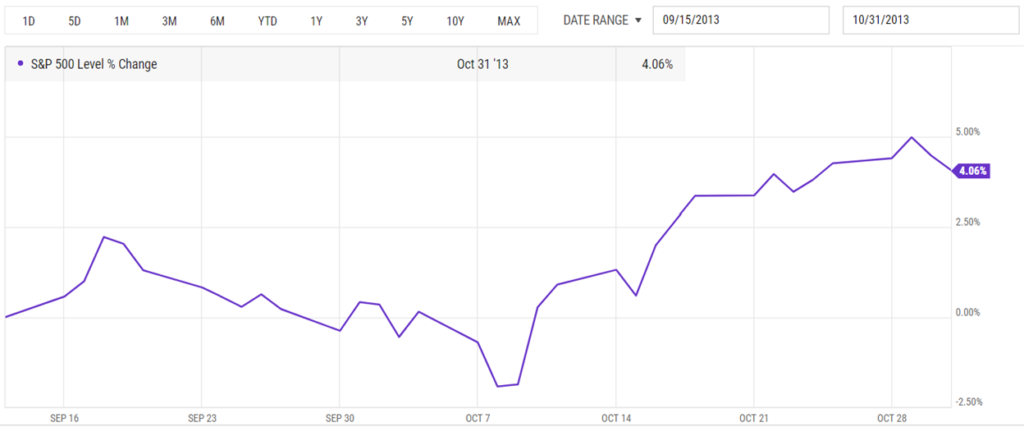Choose the 6M time range
Image resolution: width=1024 pixels, height=427 pixels.
(x=217, y=21)
